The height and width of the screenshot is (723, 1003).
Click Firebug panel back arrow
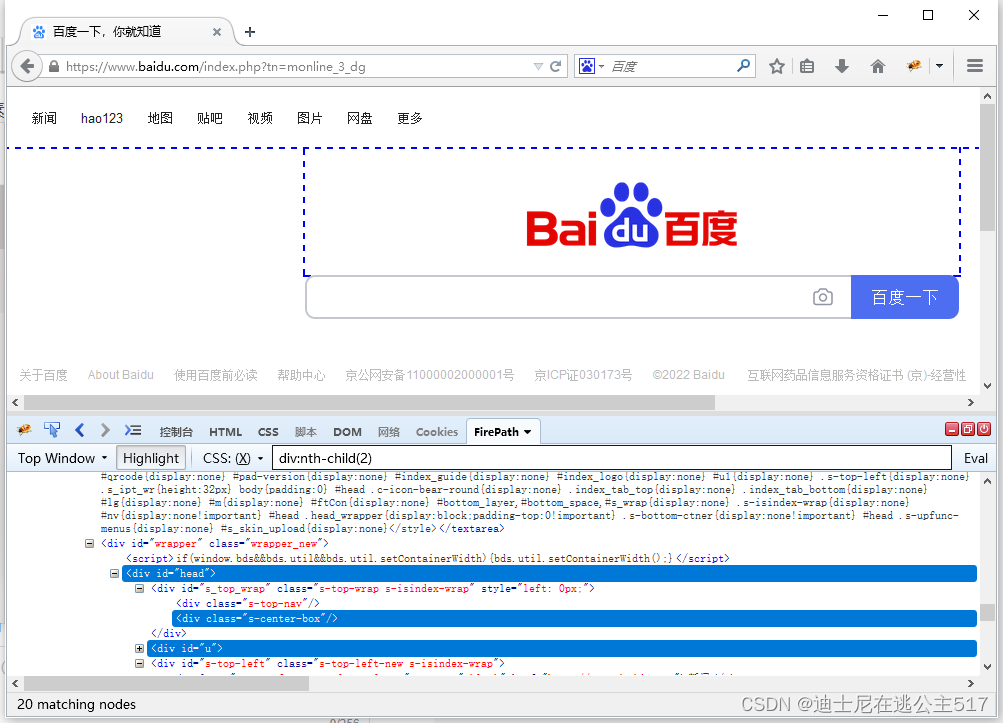point(79,430)
